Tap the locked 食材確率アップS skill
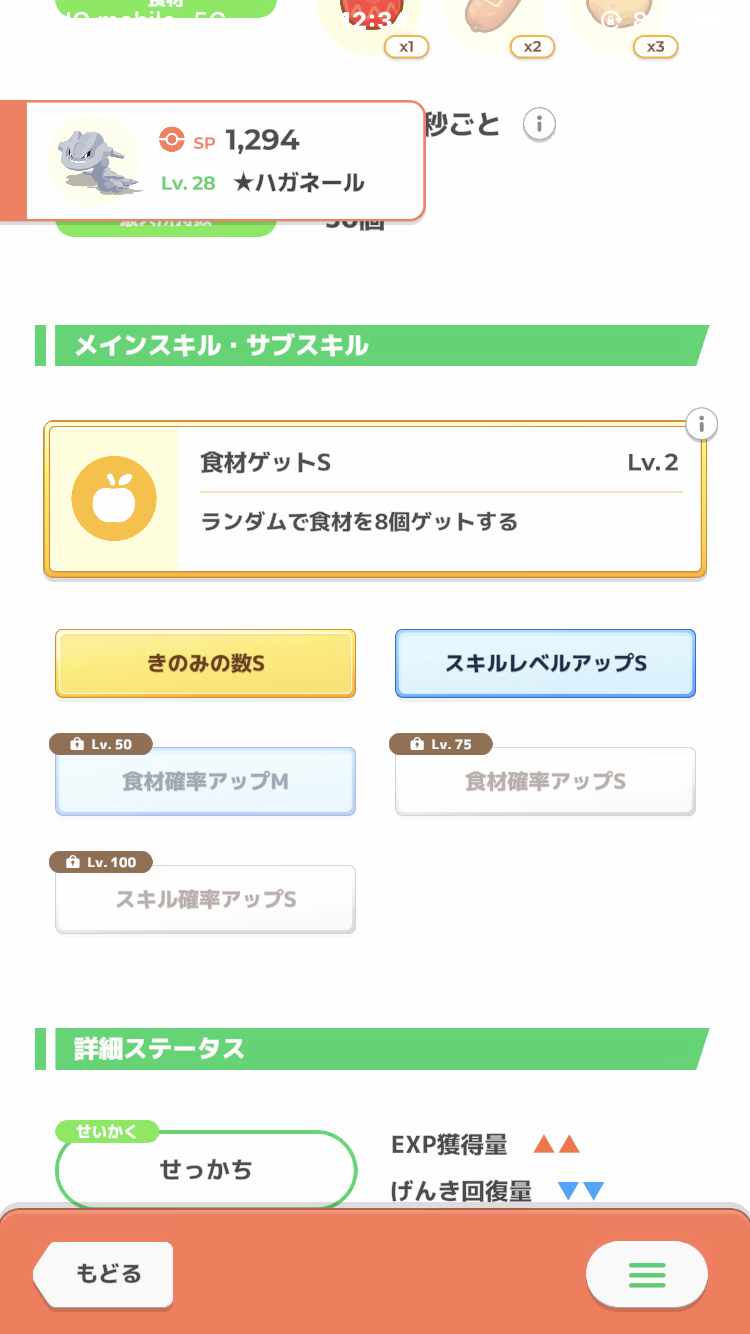750x1334 pixels. tap(545, 781)
